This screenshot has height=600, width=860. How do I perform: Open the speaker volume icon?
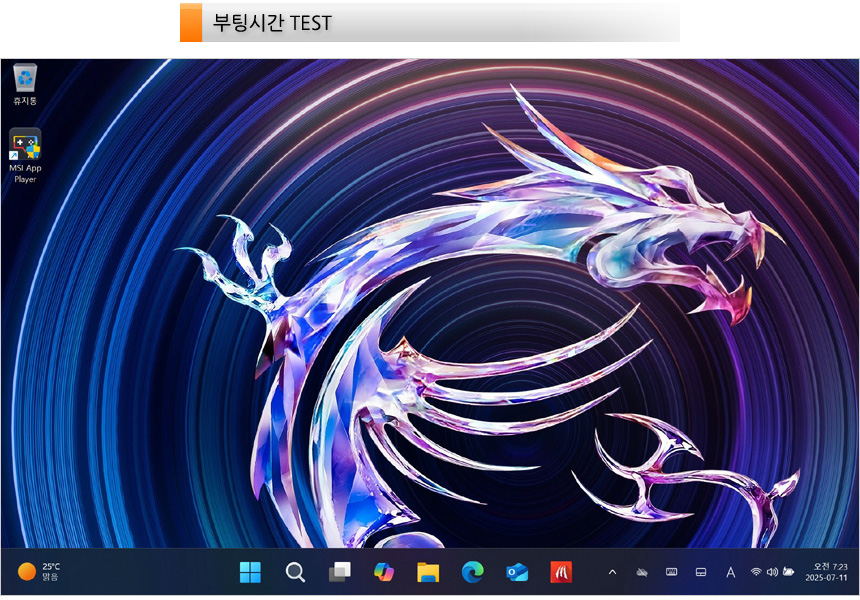(772, 572)
